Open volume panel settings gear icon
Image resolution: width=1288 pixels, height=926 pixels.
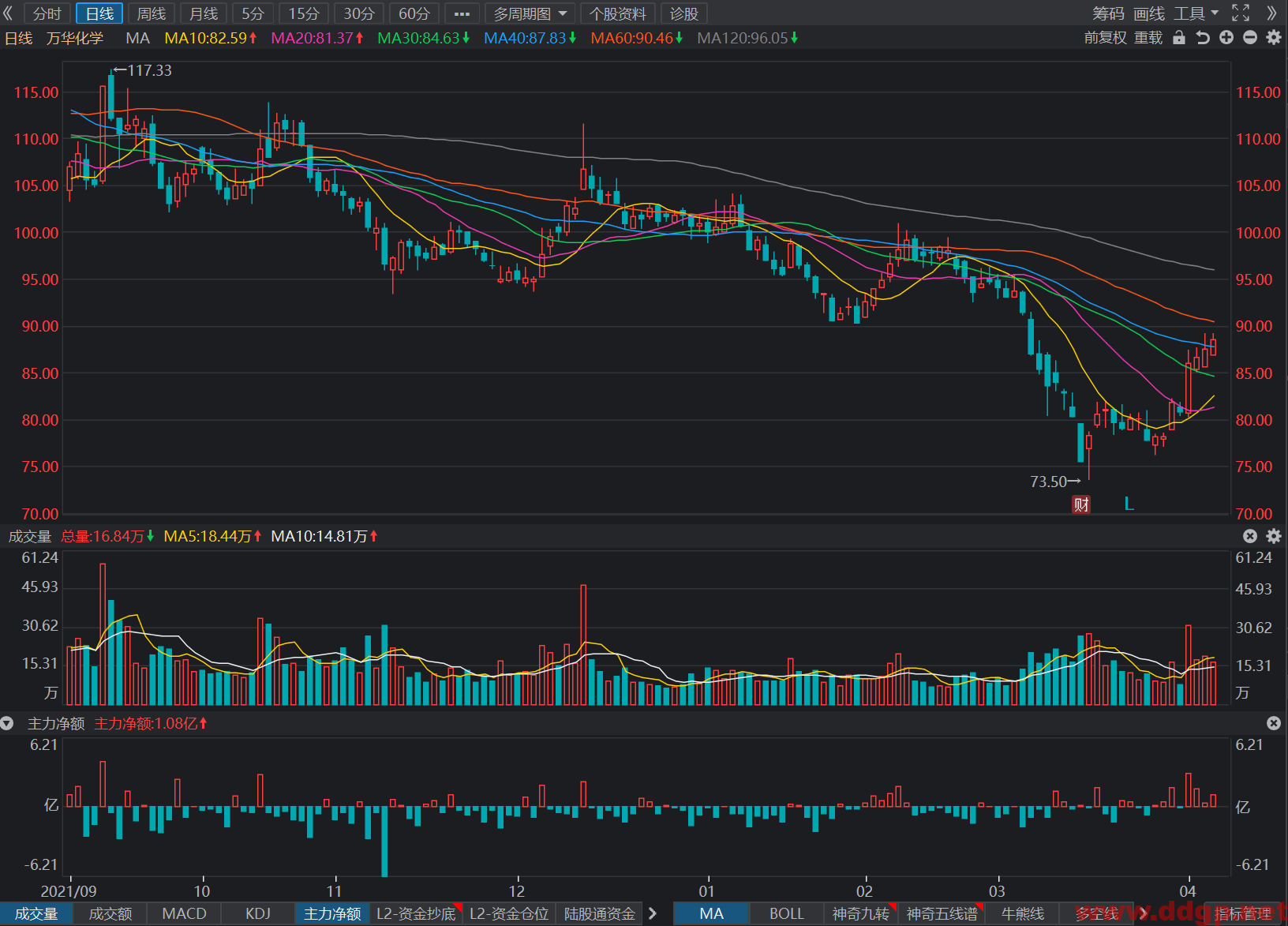pos(1274,536)
